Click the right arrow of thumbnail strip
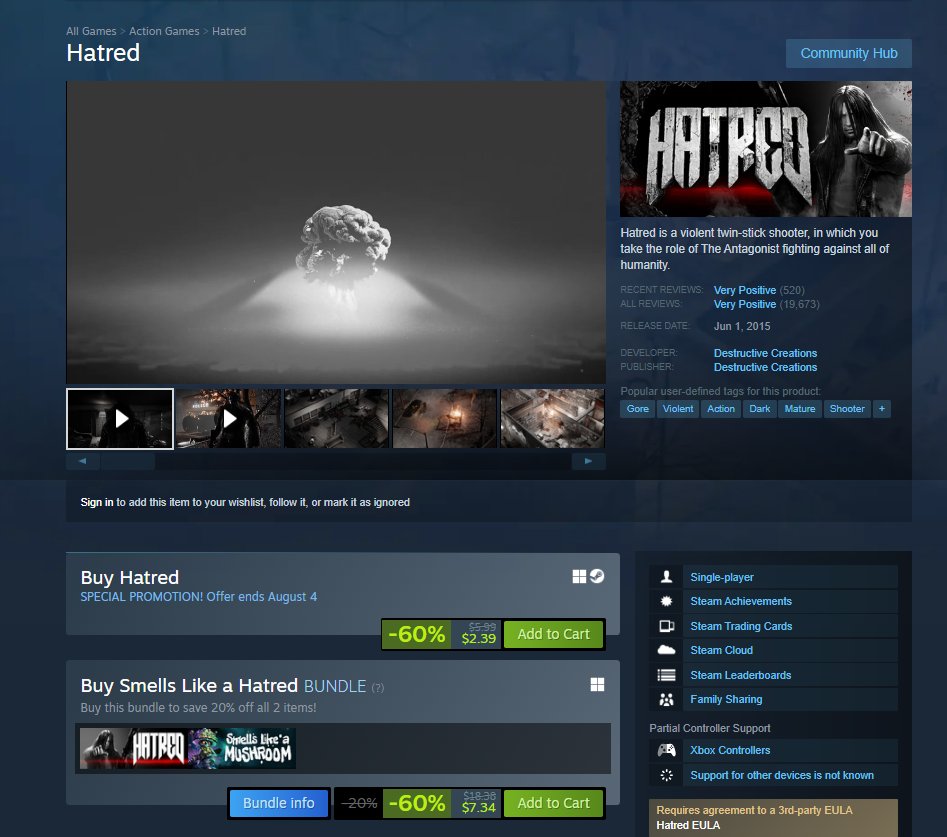This screenshot has height=837, width=947. point(588,461)
